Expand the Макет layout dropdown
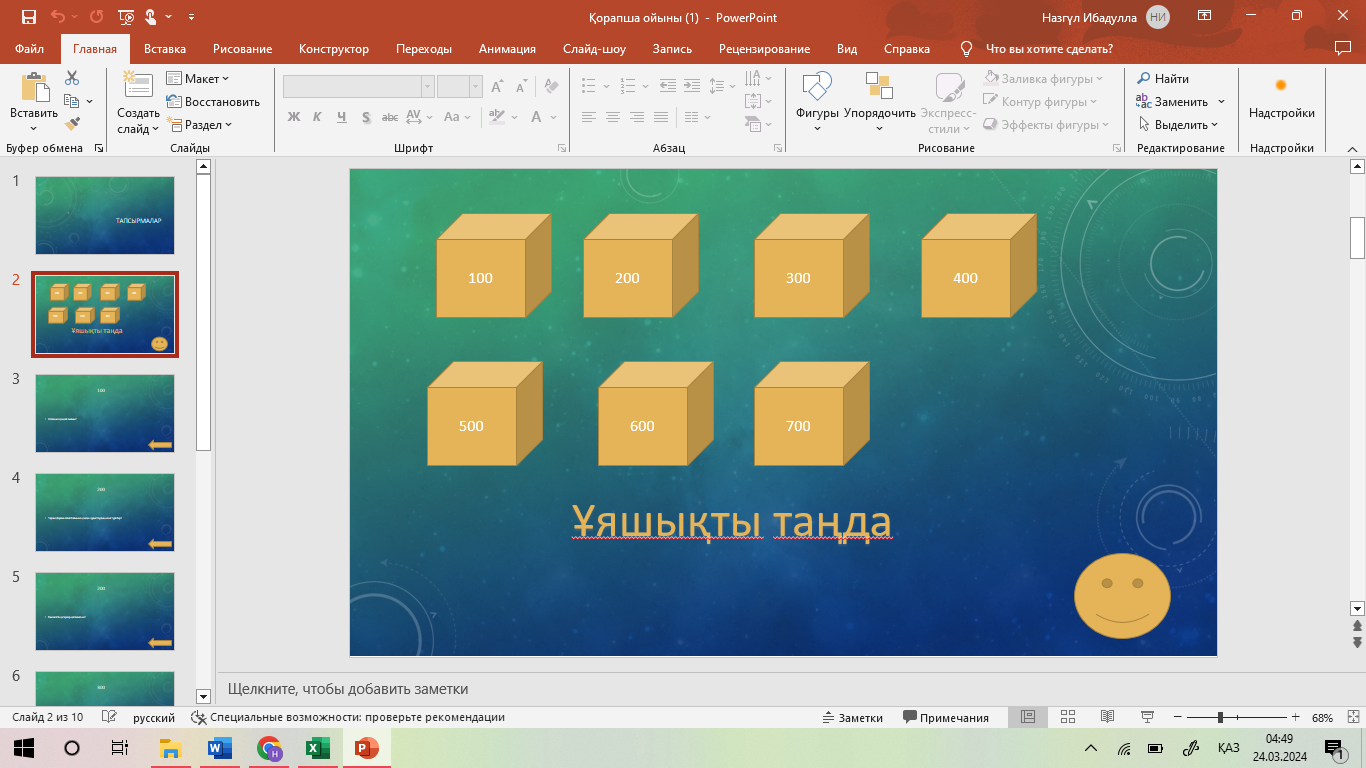1366x768 pixels. point(198,78)
